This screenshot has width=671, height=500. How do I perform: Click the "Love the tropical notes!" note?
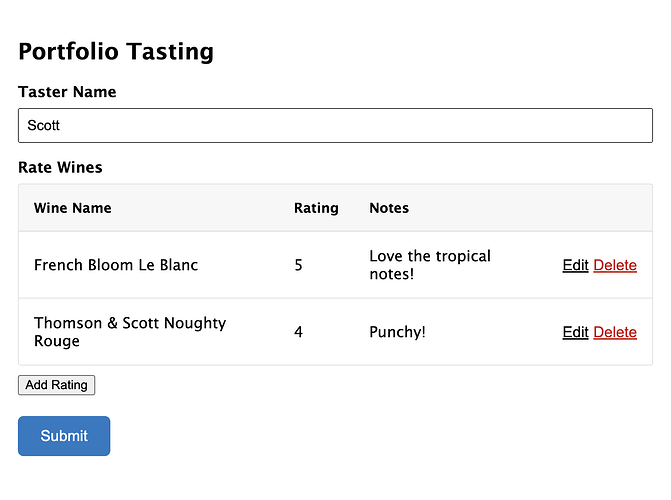pos(430,265)
